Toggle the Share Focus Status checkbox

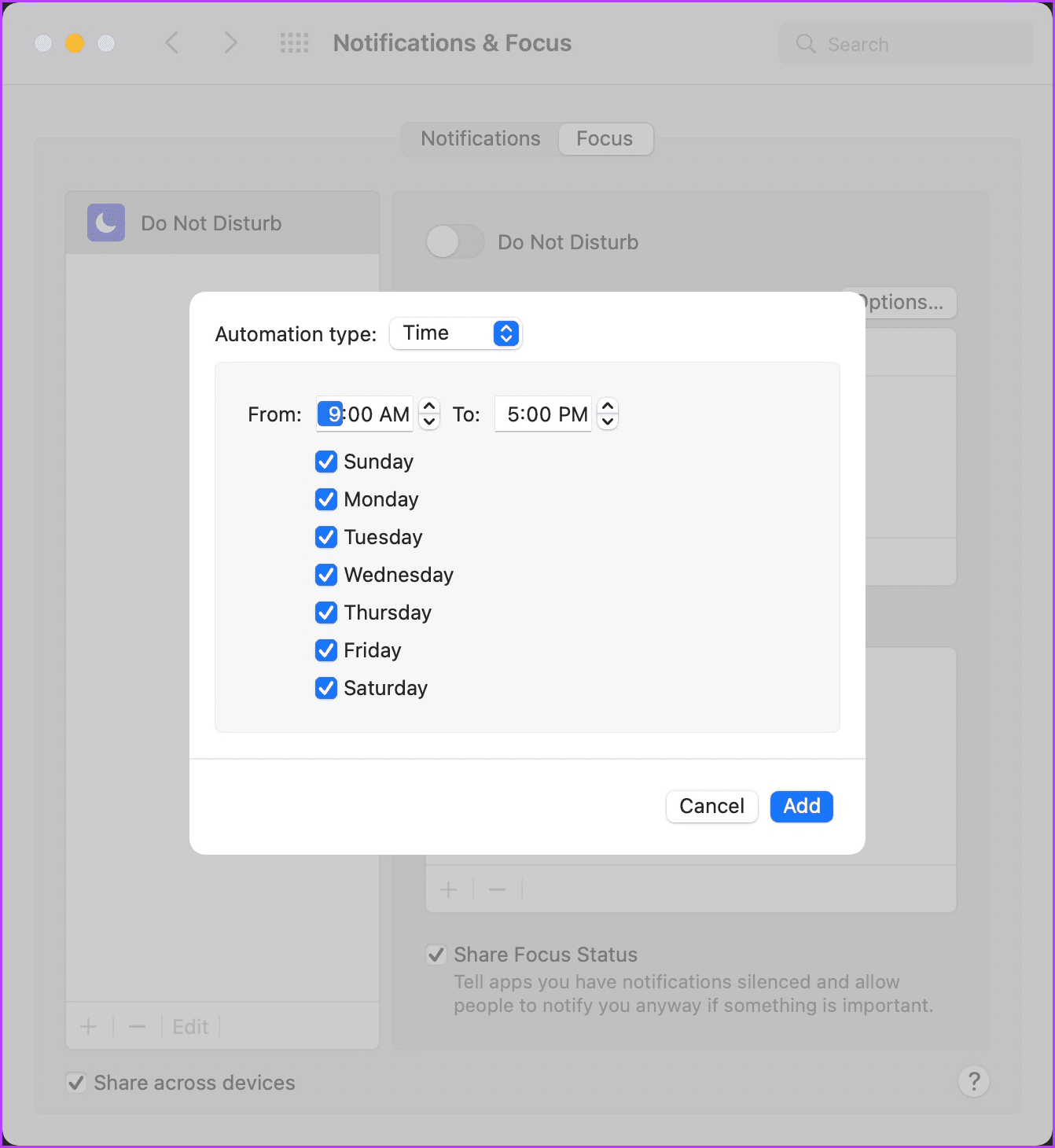click(436, 955)
